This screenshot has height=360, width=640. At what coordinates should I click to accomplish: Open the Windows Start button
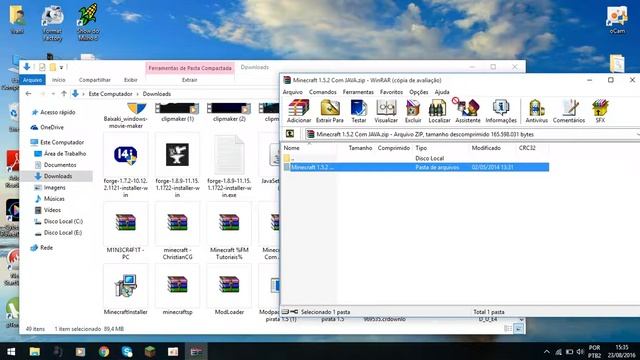tap(11, 351)
